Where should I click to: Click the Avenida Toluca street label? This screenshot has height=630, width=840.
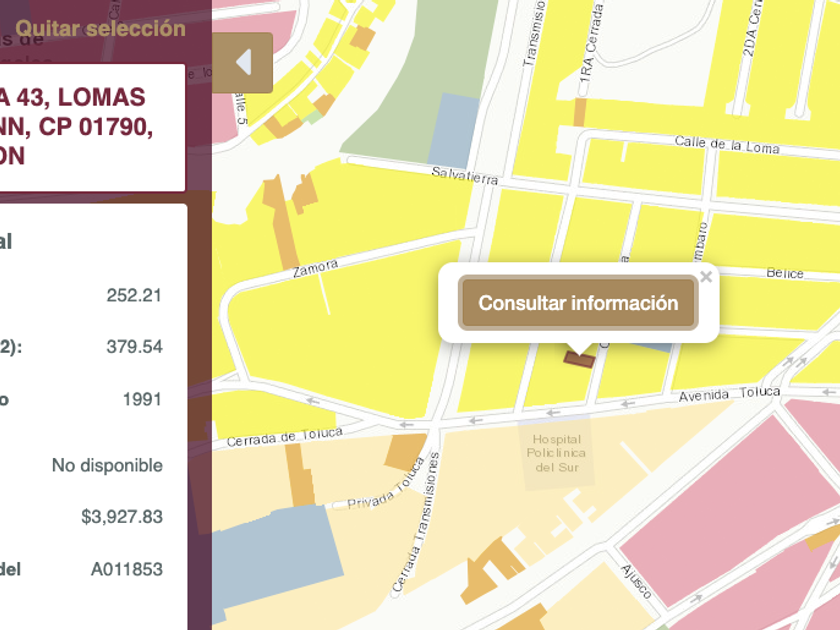point(729,394)
